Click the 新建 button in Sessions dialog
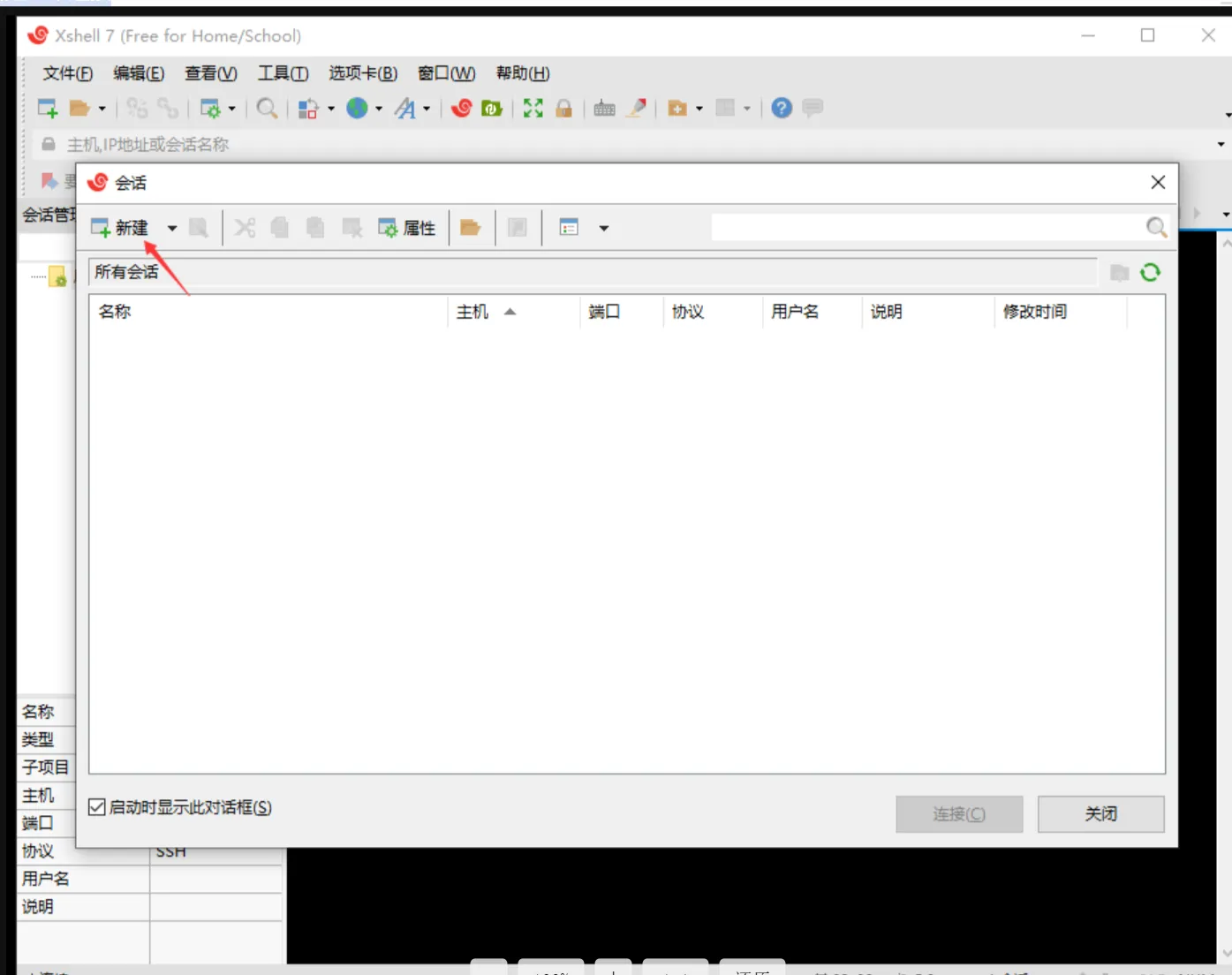Image resolution: width=1232 pixels, height=975 pixels. (120, 229)
